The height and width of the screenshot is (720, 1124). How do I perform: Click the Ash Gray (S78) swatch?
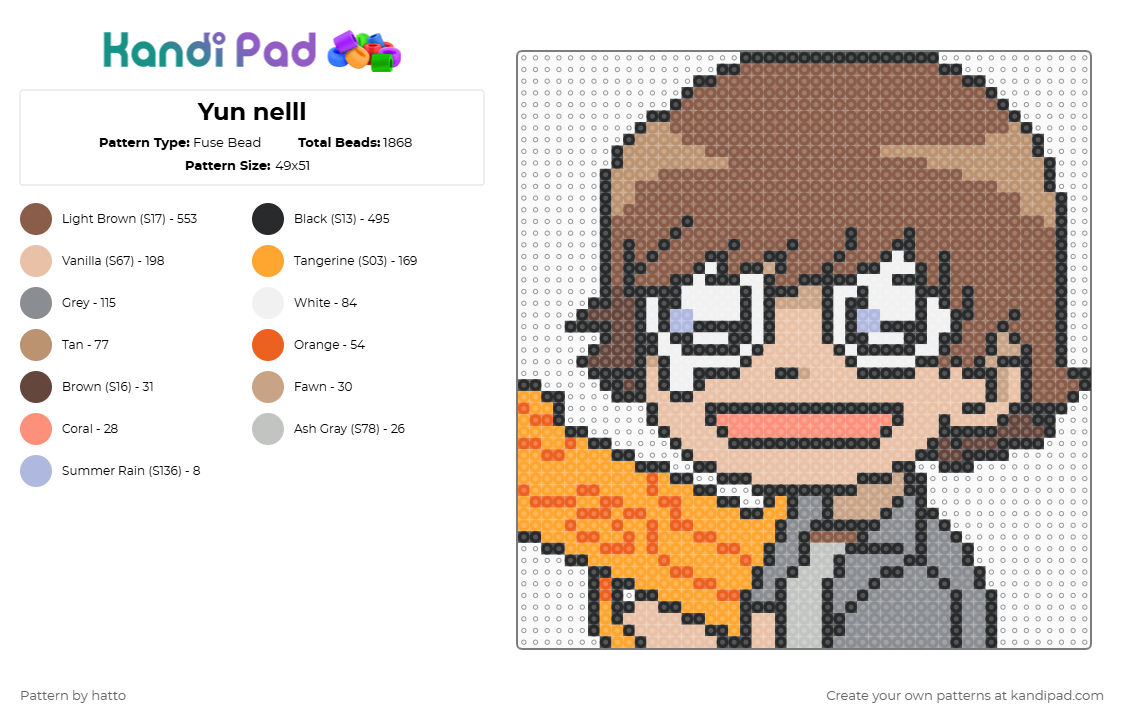[x=268, y=429]
